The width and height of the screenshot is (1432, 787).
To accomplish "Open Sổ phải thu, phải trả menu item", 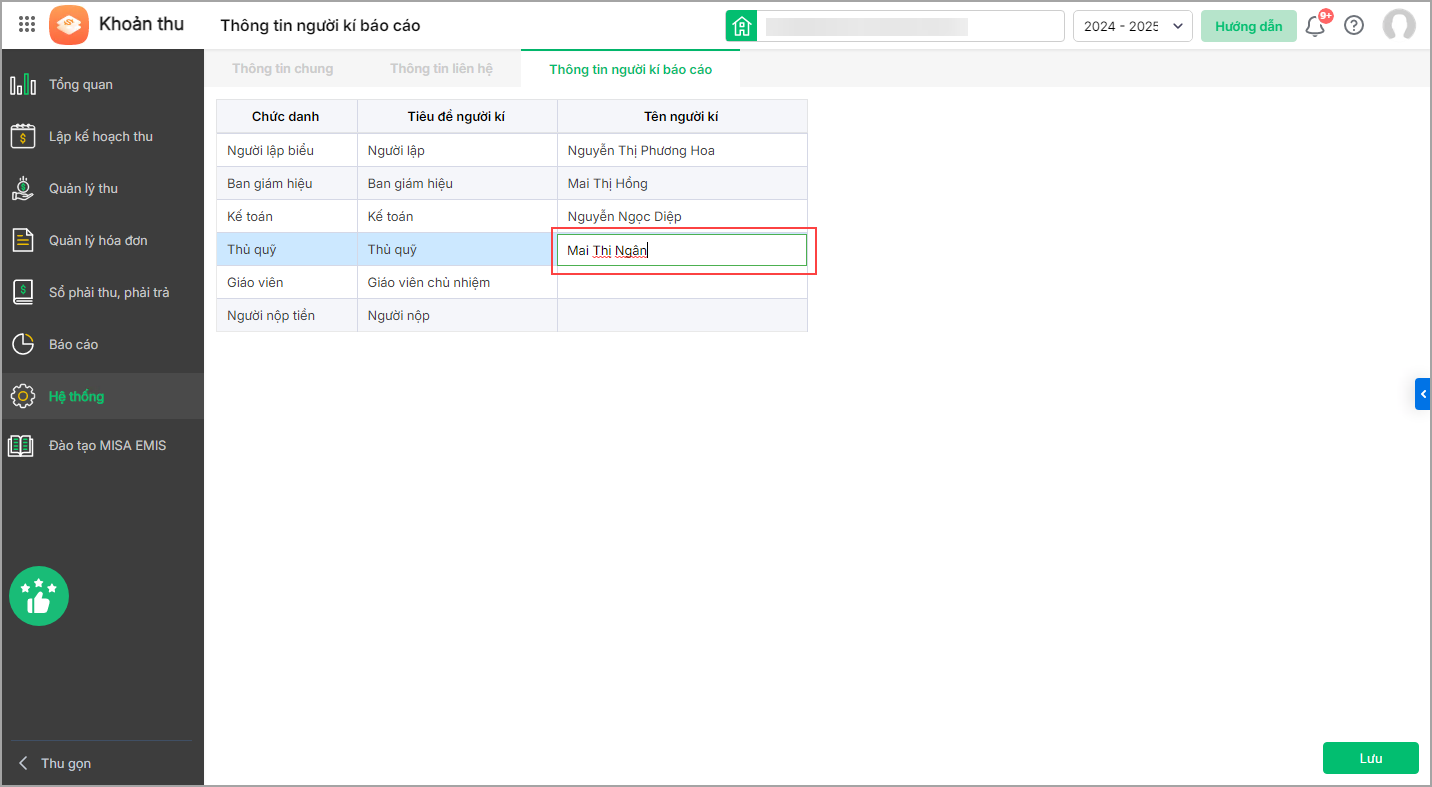I will pyautogui.click(x=109, y=293).
